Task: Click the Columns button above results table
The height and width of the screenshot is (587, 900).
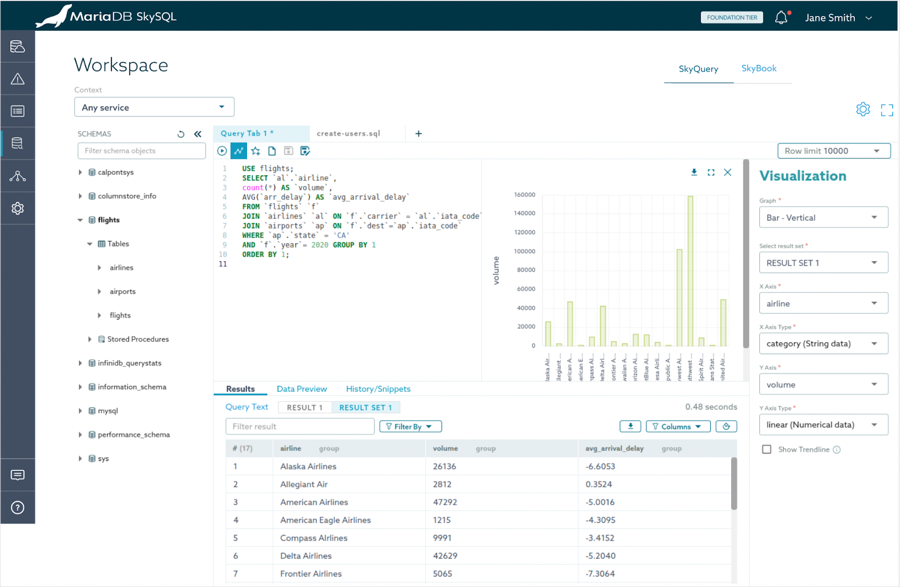Action: (678, 427)
